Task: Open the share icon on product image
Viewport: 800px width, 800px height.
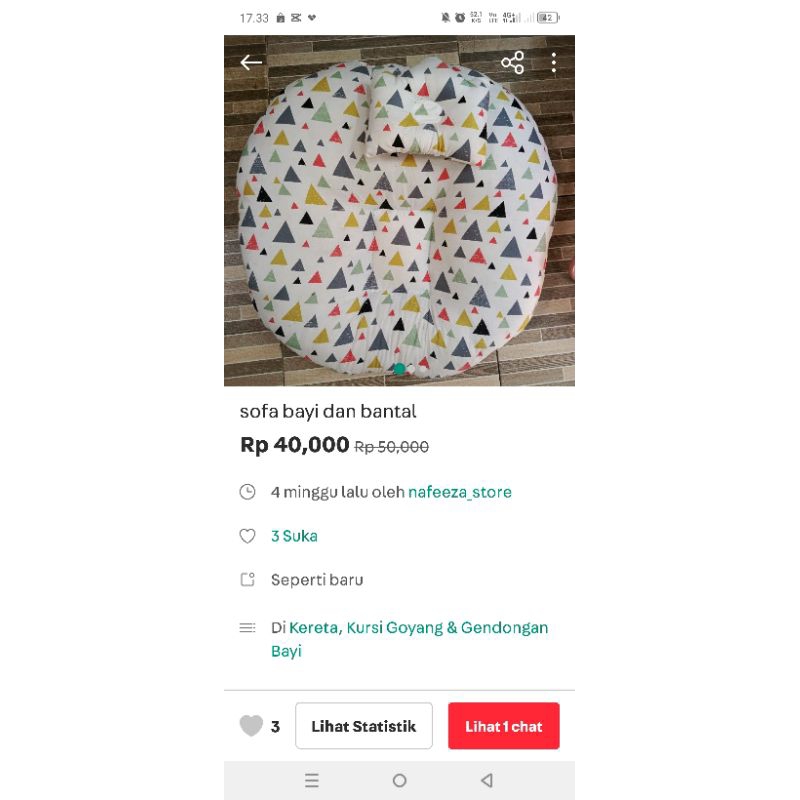Action: tap(512, 62)
